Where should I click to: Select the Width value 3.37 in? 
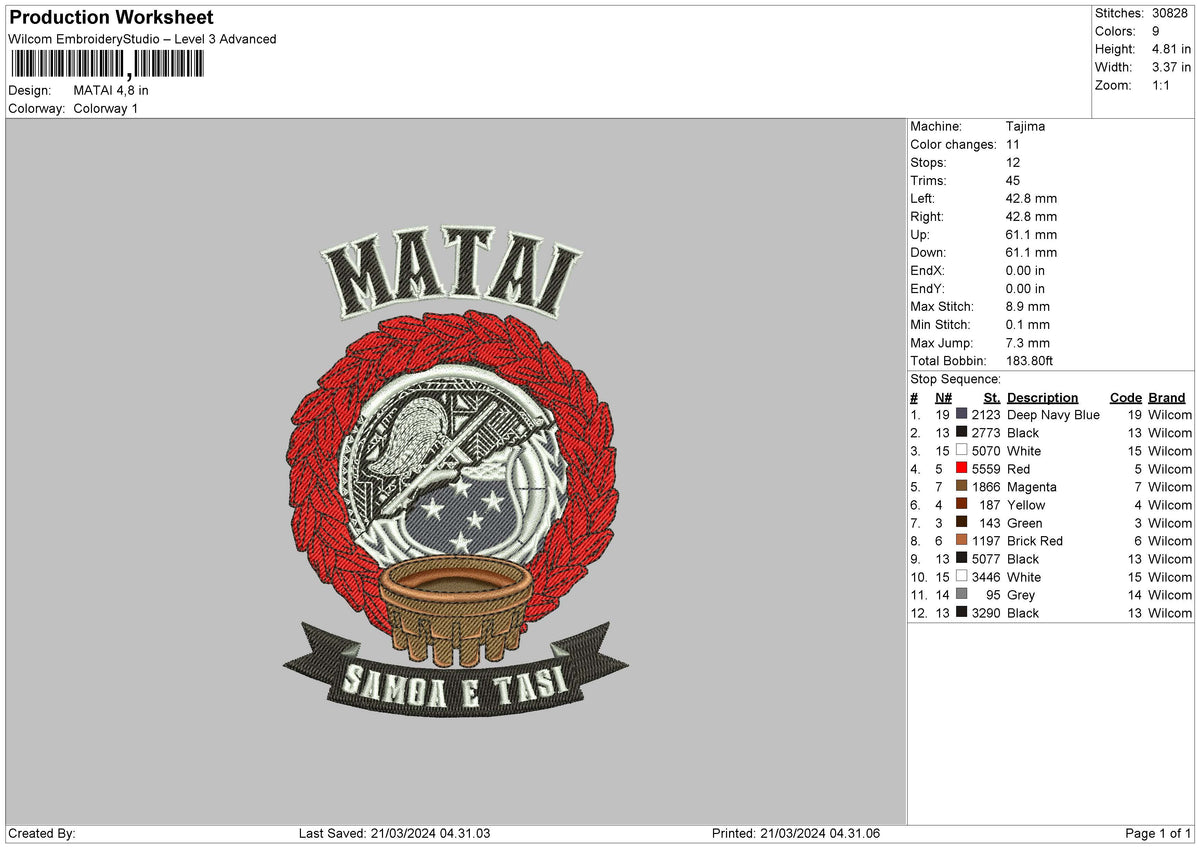pyautogui.click(x=1171, y=67)
